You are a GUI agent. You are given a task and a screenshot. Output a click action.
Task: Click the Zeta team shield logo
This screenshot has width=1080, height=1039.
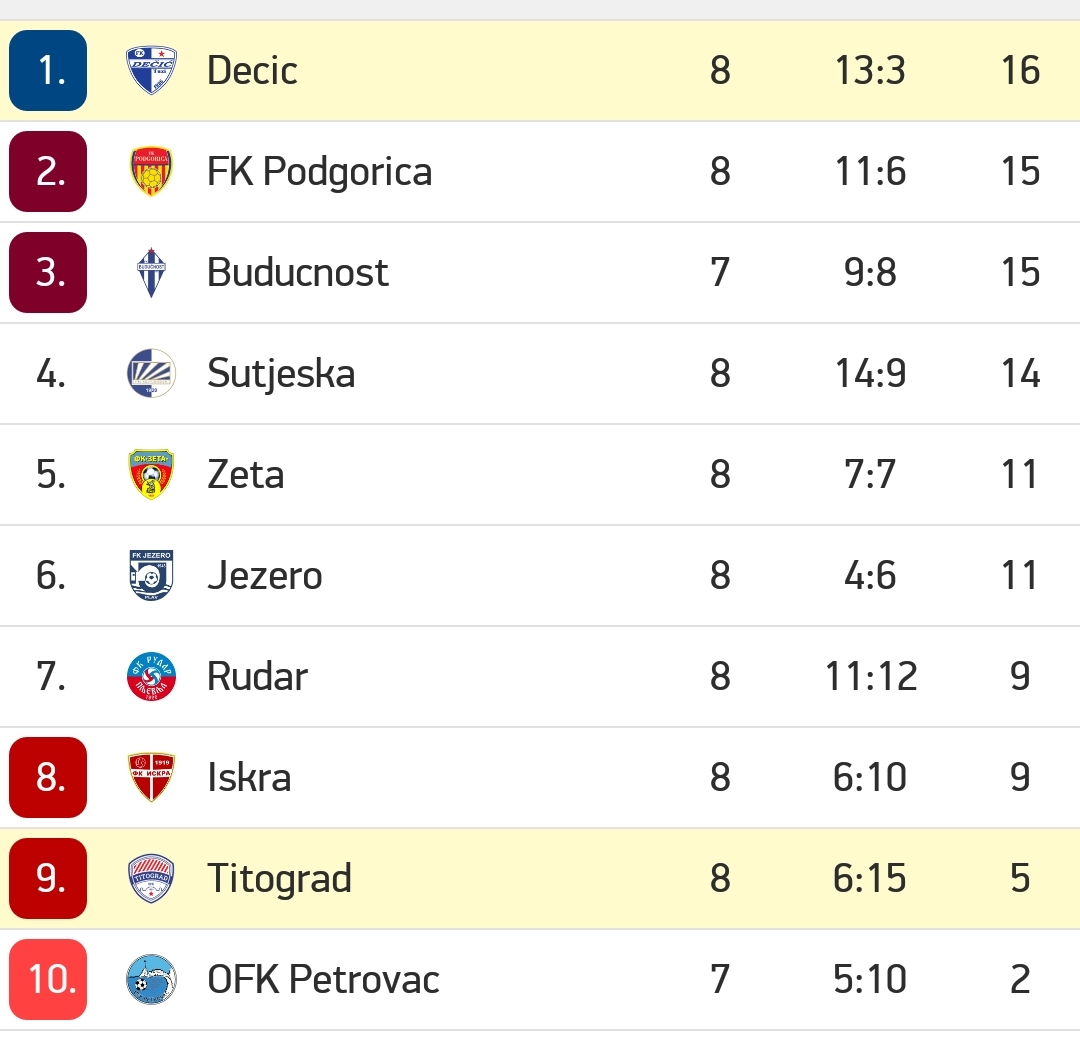tap(152, 475)
